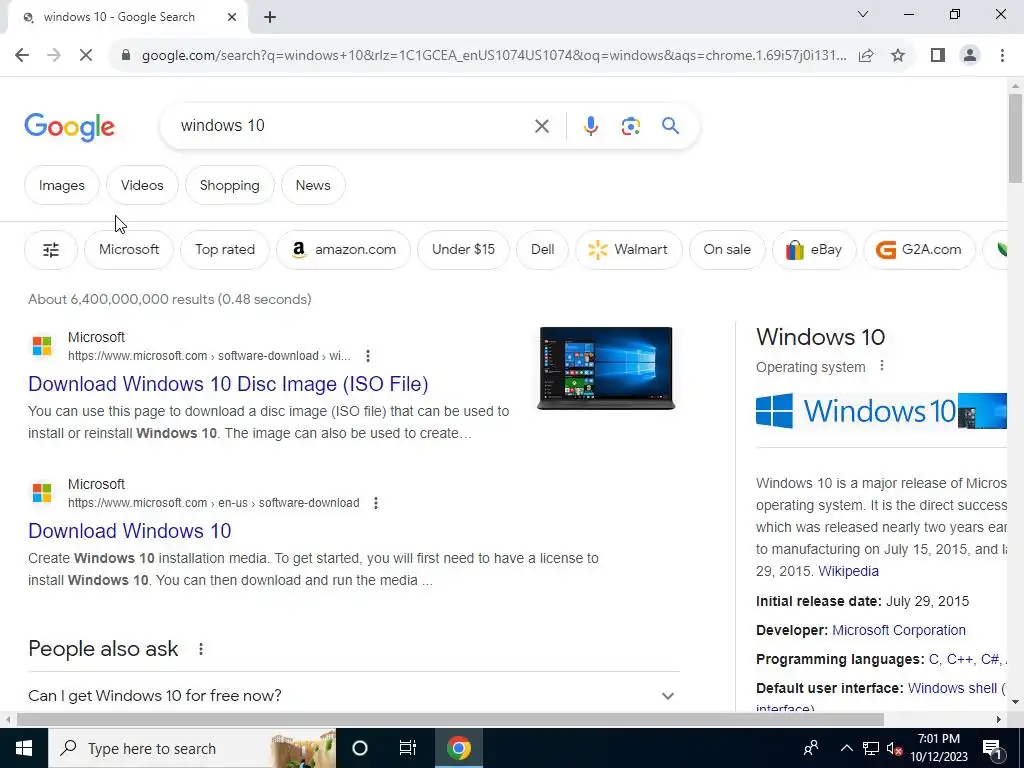Filter by Walmart chip
Screen dimensions: 1024x768
point(628,249)
